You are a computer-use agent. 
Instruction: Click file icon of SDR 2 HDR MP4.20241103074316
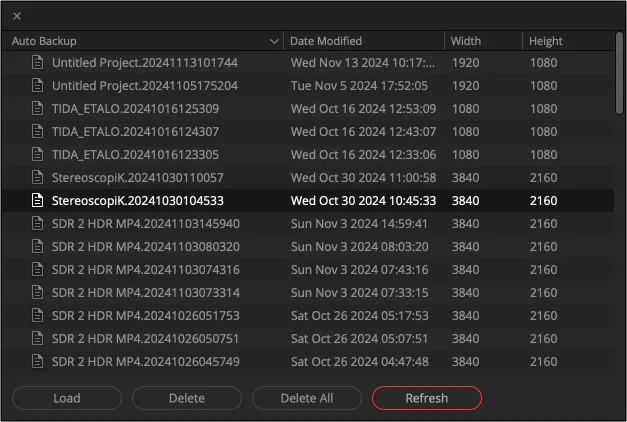click(38, 269)
